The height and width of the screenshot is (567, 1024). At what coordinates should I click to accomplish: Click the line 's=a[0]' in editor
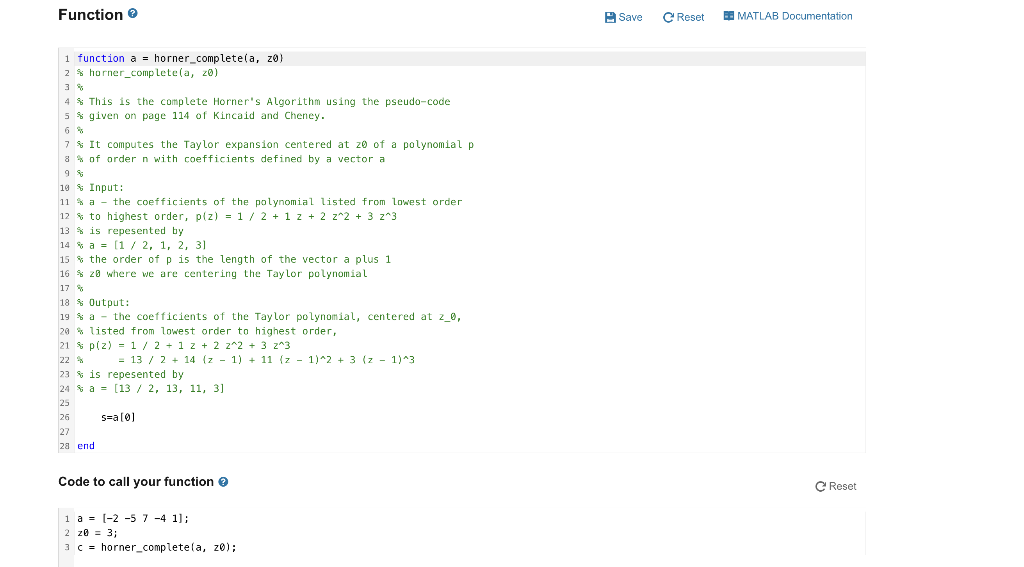coord(118,417)
